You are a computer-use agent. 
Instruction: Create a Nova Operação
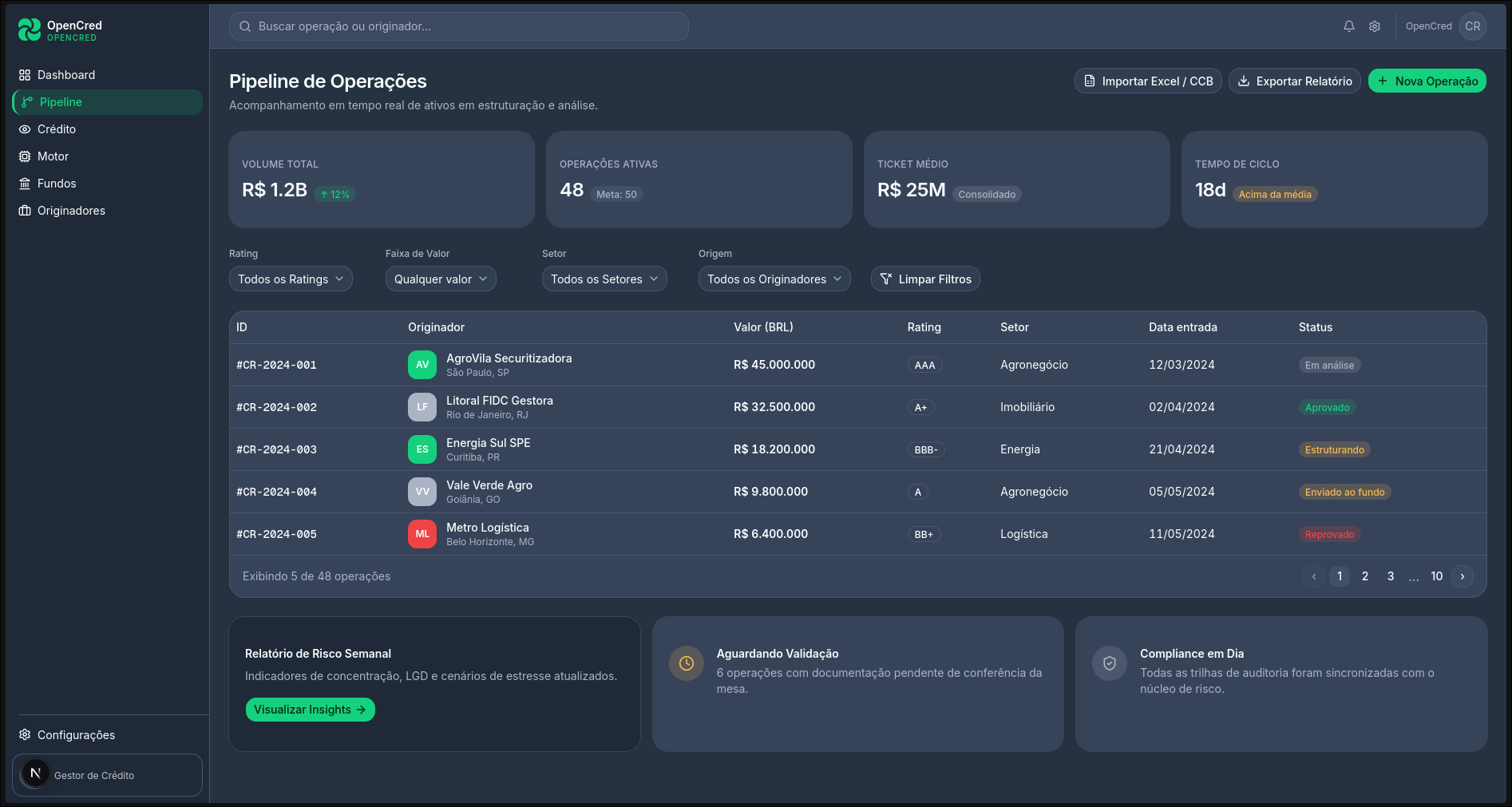(x=1427, y=81)
